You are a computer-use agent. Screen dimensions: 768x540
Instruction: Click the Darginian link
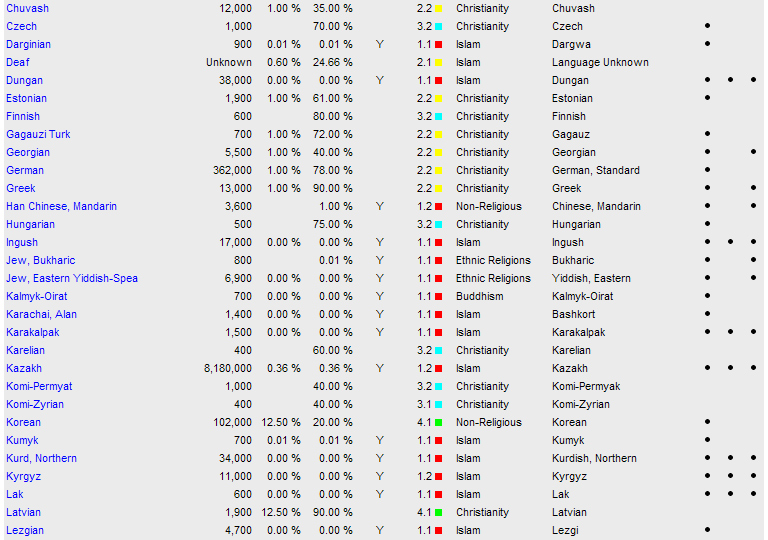28,45
